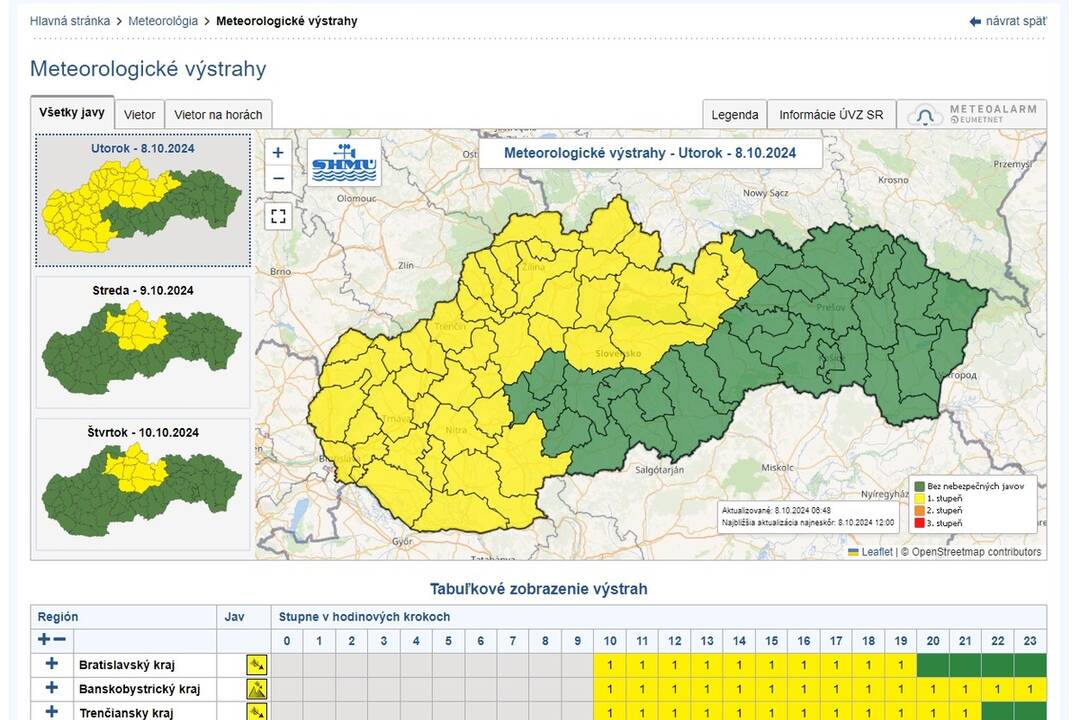Select the Streda 9.10.2024 map thumbnail

tap(142, 342)
